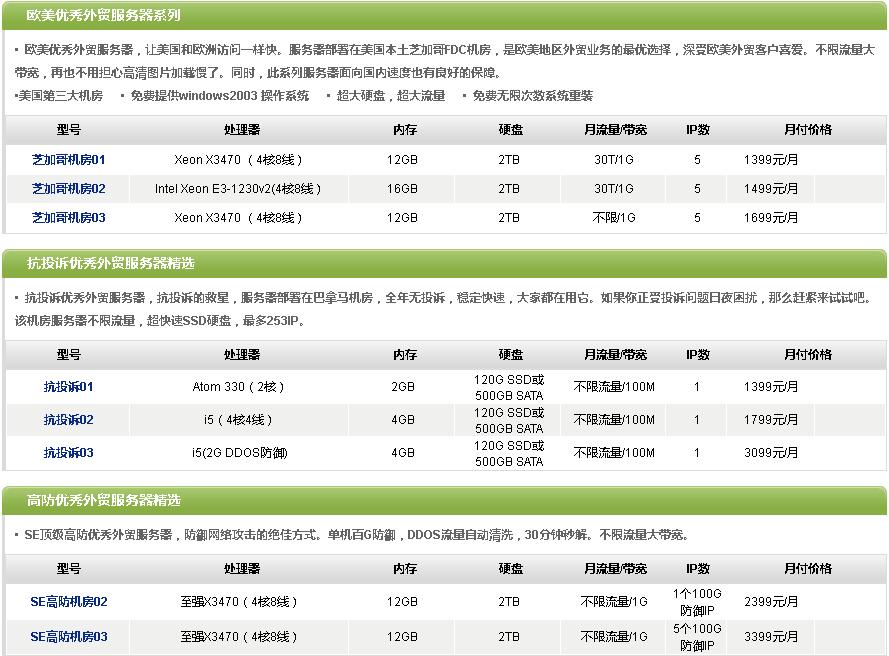889x656 pixels.
Task: Open the 芝加哥机房03 server link
Action: coord(68,218)
